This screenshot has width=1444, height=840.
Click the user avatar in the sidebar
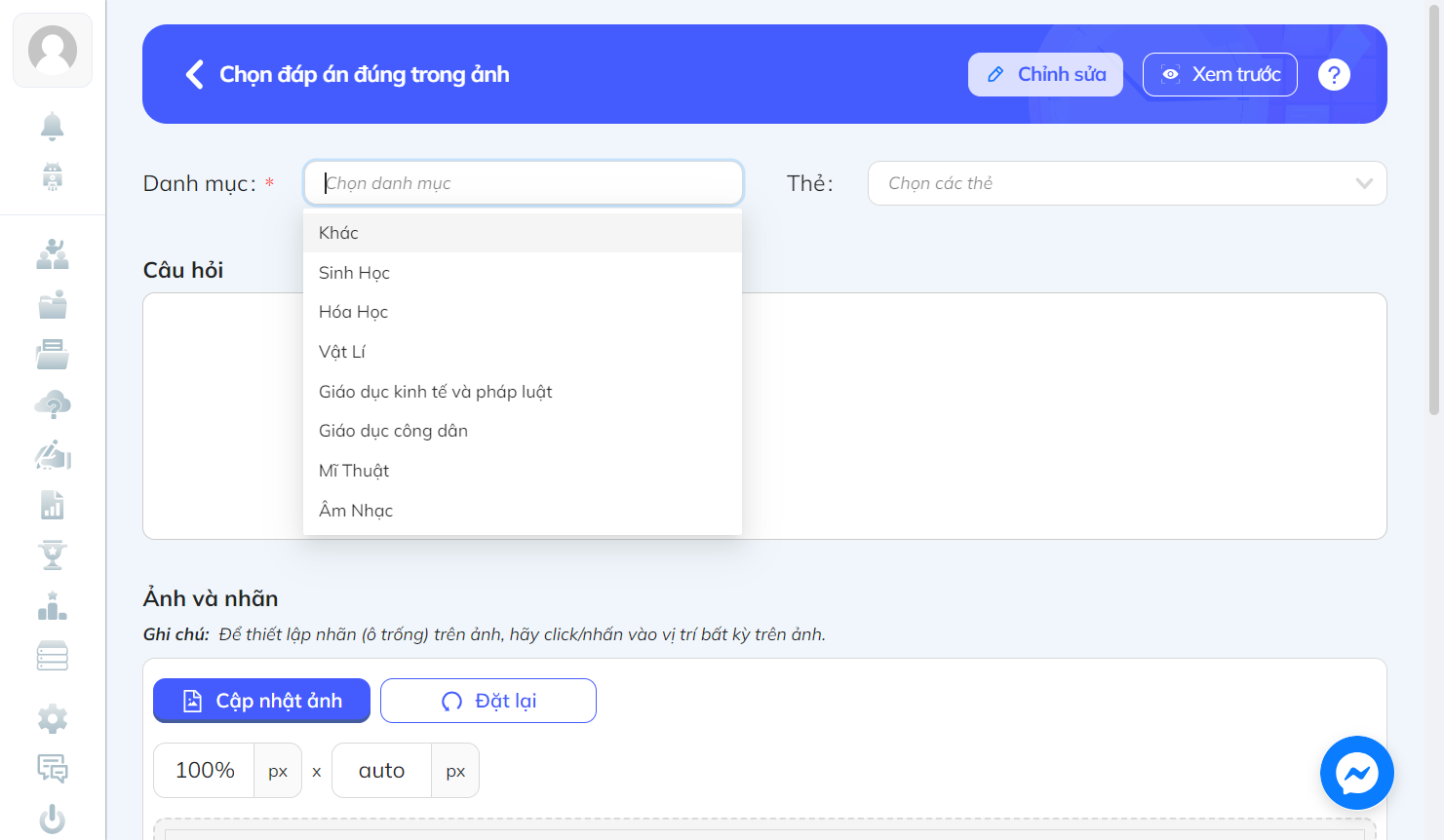pyautogui.click(x=53, y=50)
